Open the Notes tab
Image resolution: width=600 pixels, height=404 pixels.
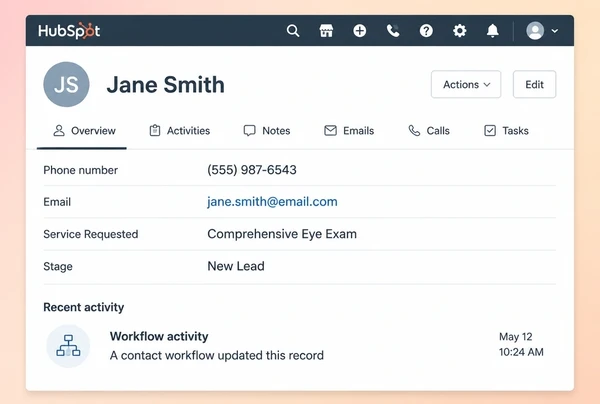(x=267, y=131)
